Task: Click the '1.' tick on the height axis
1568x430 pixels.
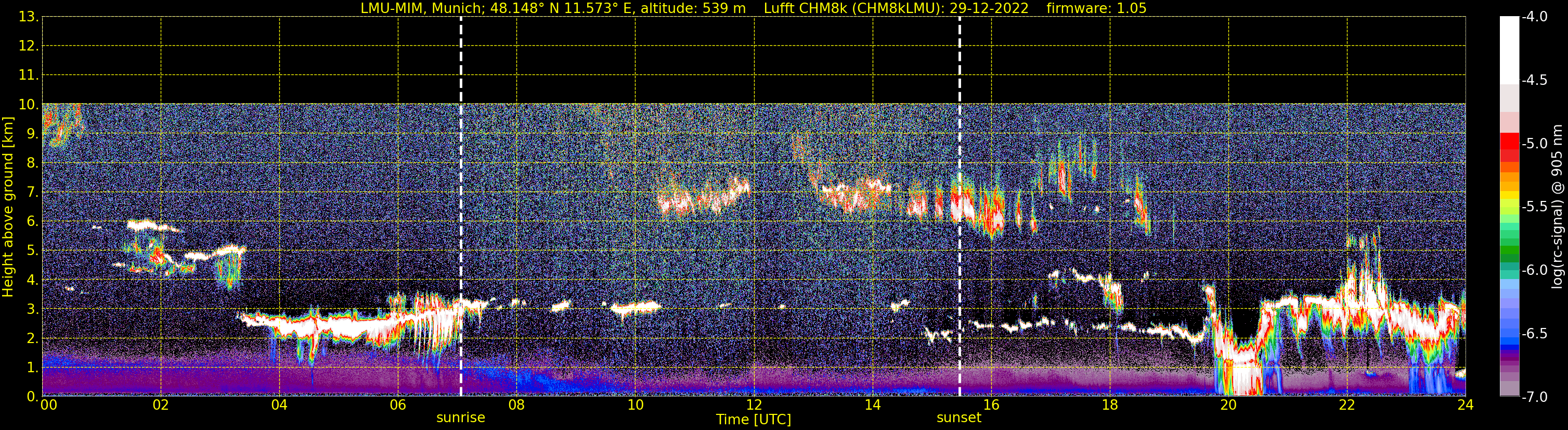Action: coord(32,368)
